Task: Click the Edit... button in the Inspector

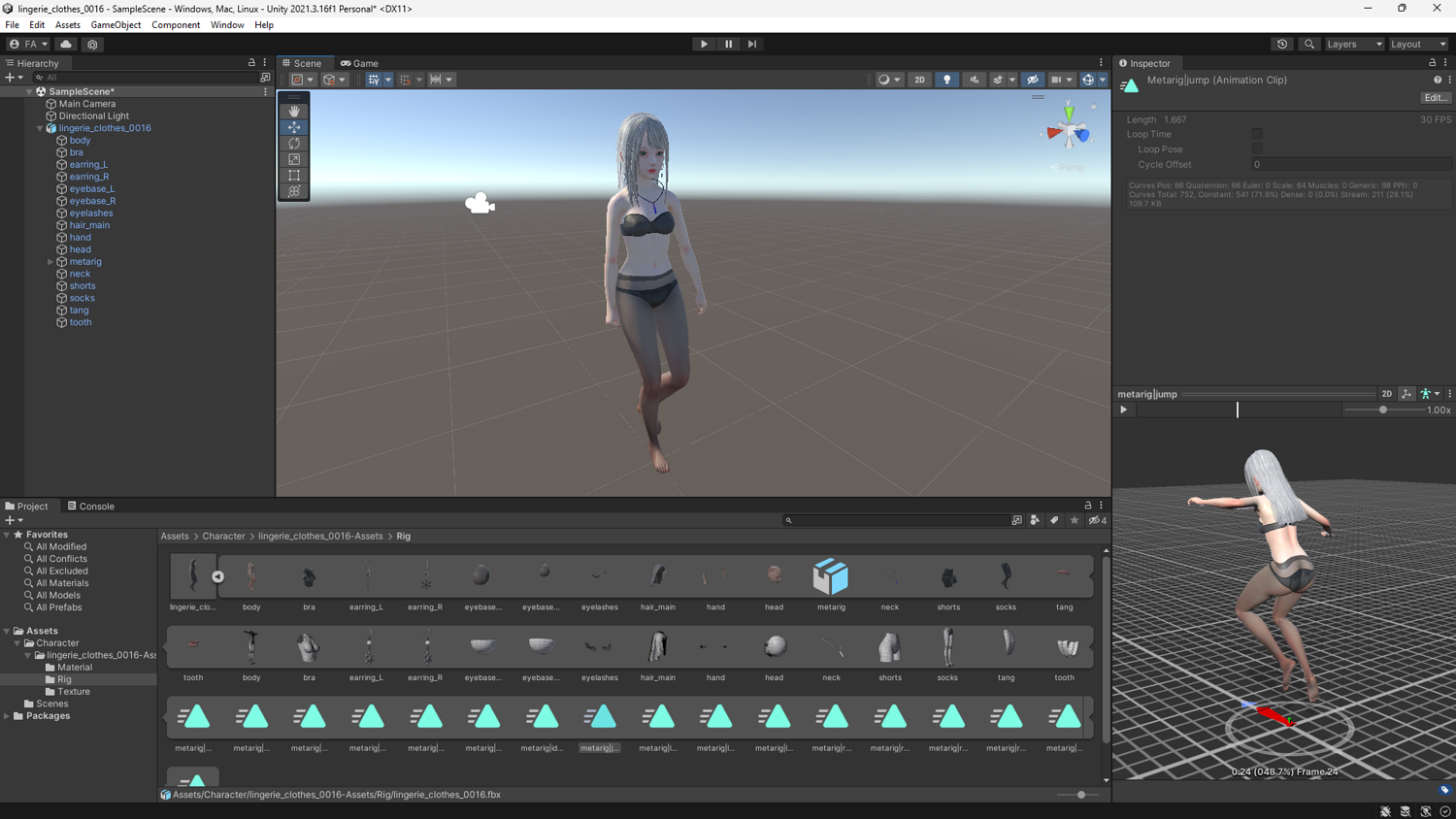Action: point(1435,97)
